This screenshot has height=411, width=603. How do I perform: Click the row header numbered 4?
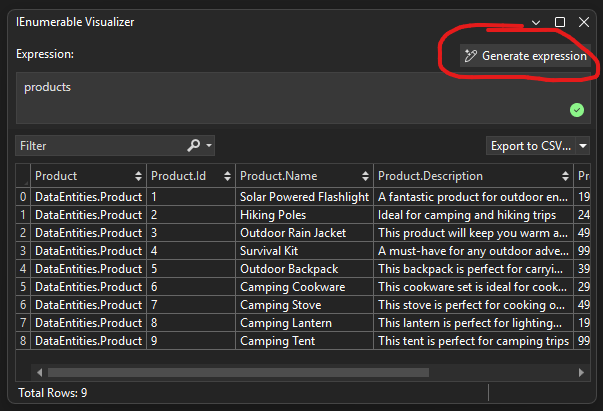(23, 269)
